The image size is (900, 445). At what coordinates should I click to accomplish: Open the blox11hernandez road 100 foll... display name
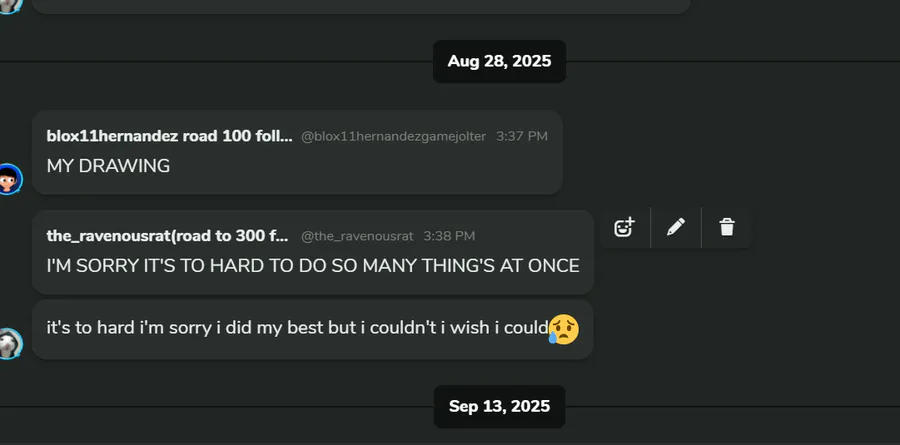click(x=169, y=137)
